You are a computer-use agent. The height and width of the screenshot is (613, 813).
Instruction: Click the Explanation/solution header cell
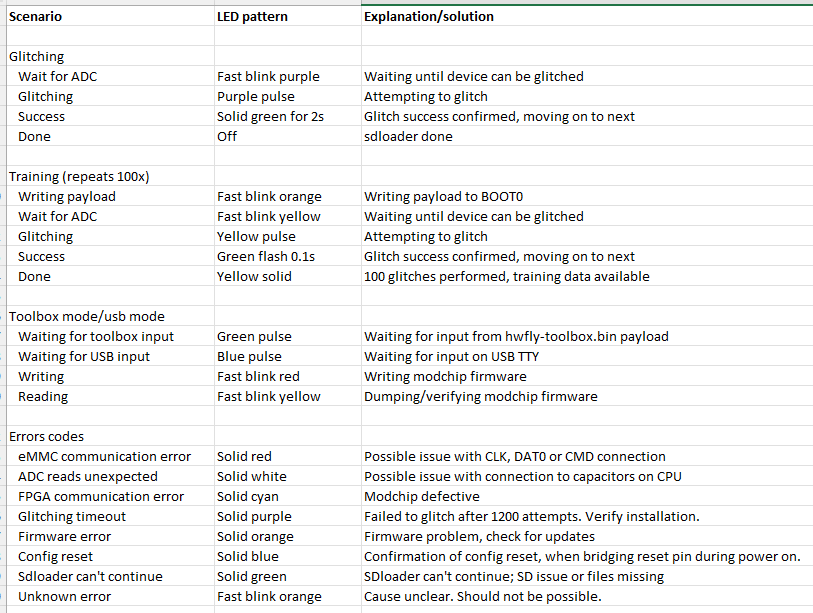click(587, 16)
